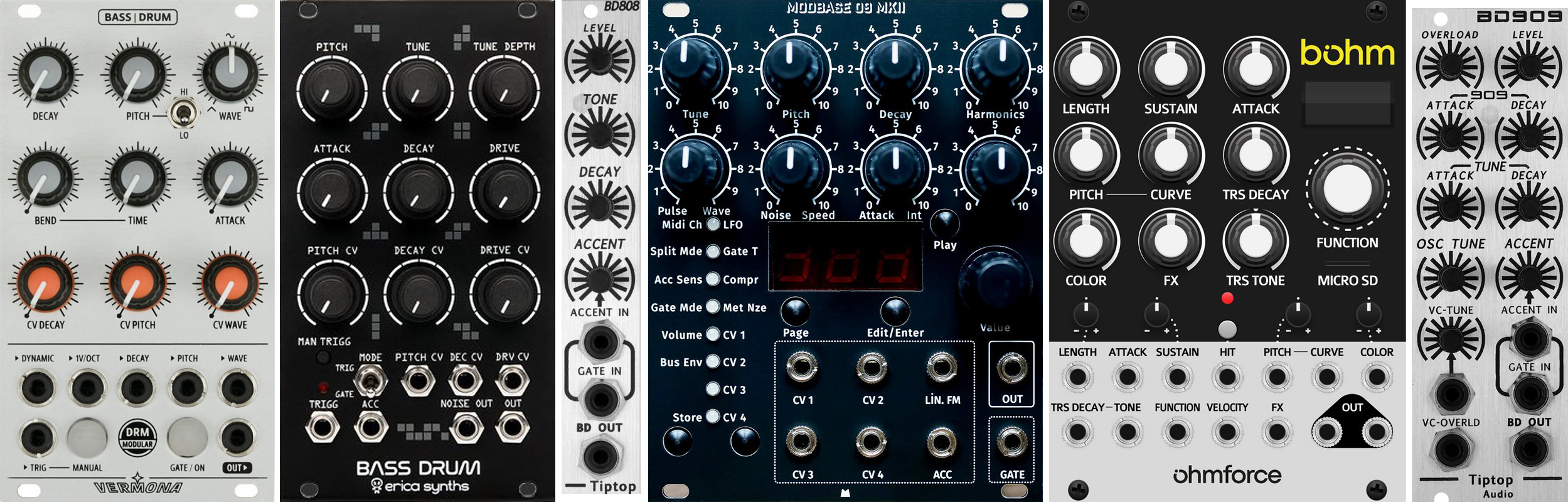1568x502 pixels.
Task: Push the HIT button on bohm
Action: tap(1227, 329)
